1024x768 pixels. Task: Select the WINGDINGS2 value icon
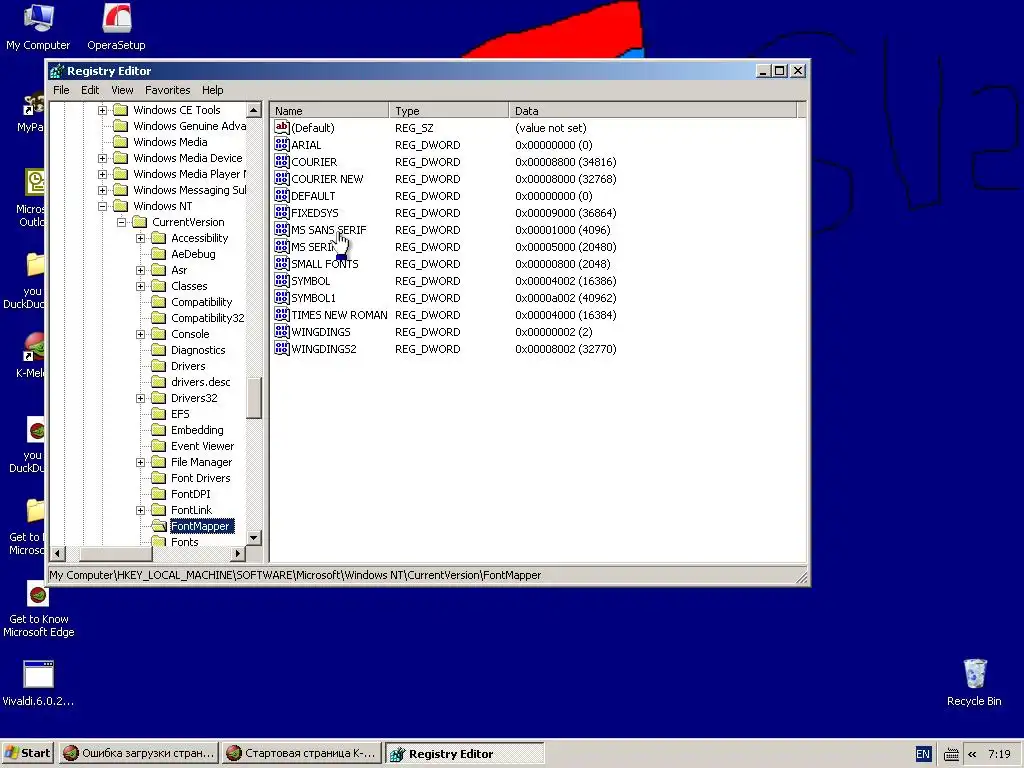pos(281,348)
